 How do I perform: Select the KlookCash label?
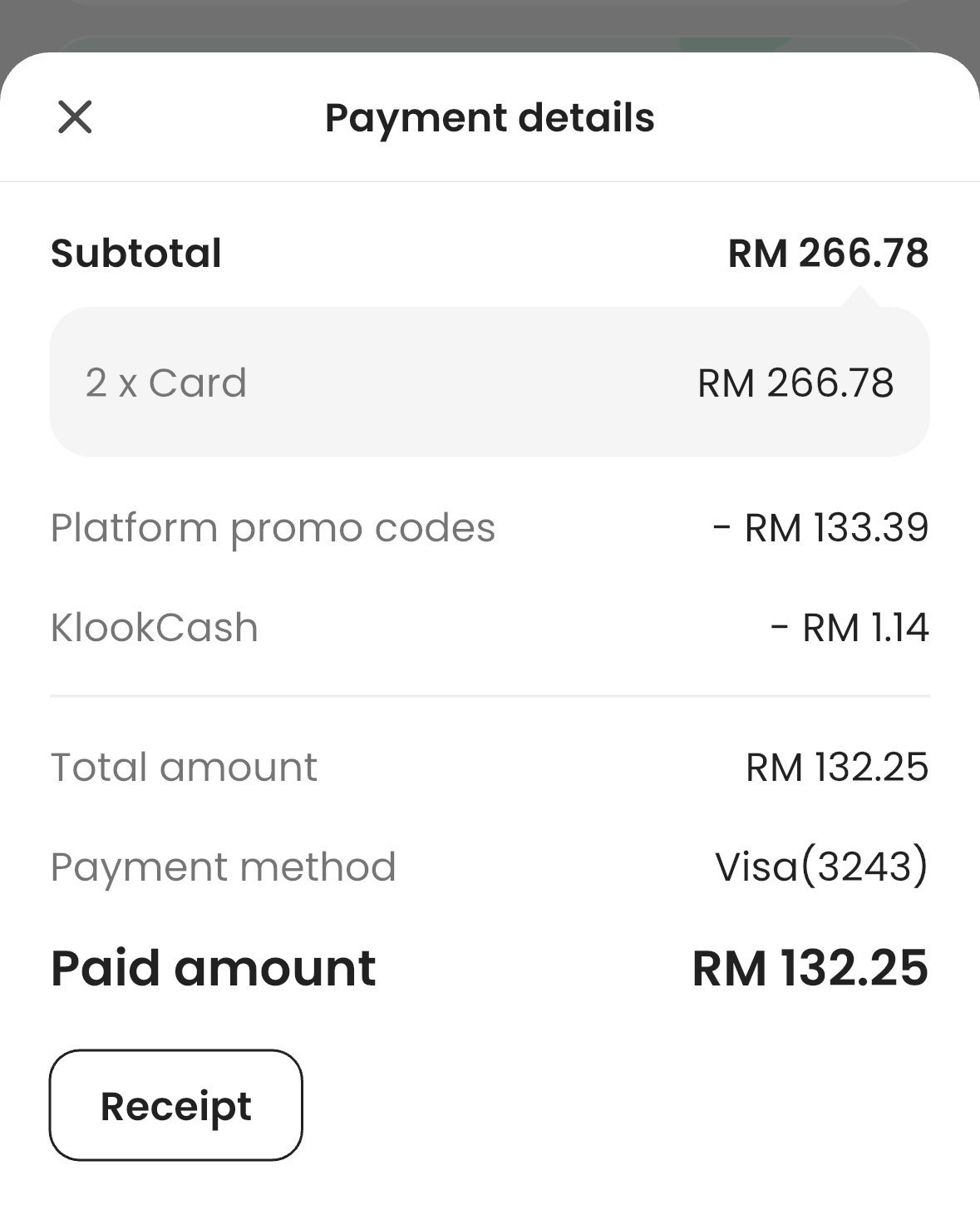155,627
